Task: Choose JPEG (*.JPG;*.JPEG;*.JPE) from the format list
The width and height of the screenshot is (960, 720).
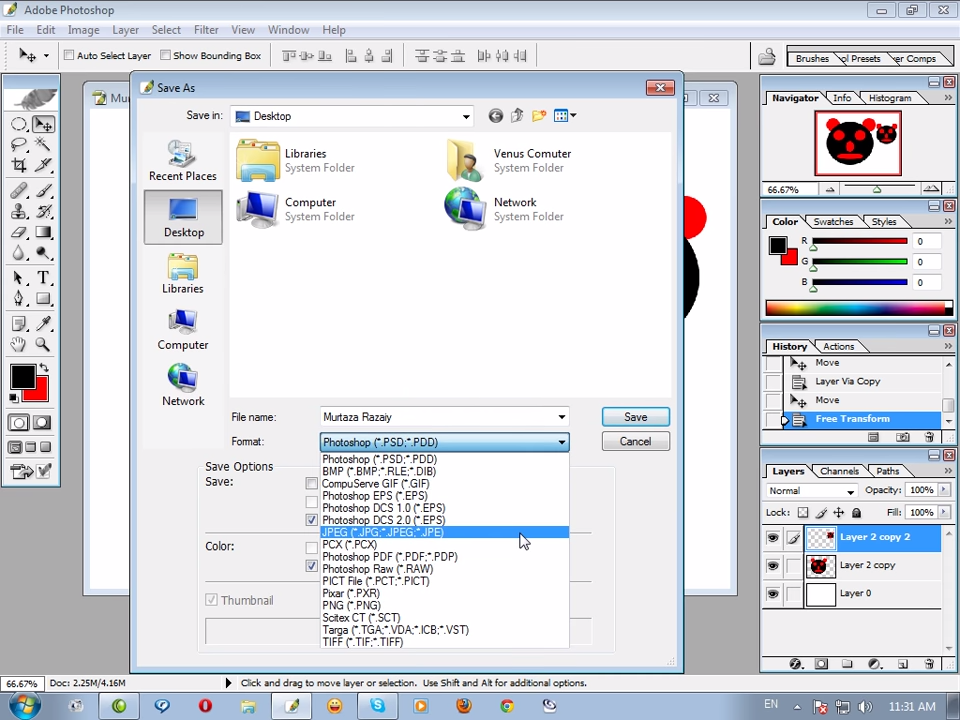Action: tap(444, 533)
